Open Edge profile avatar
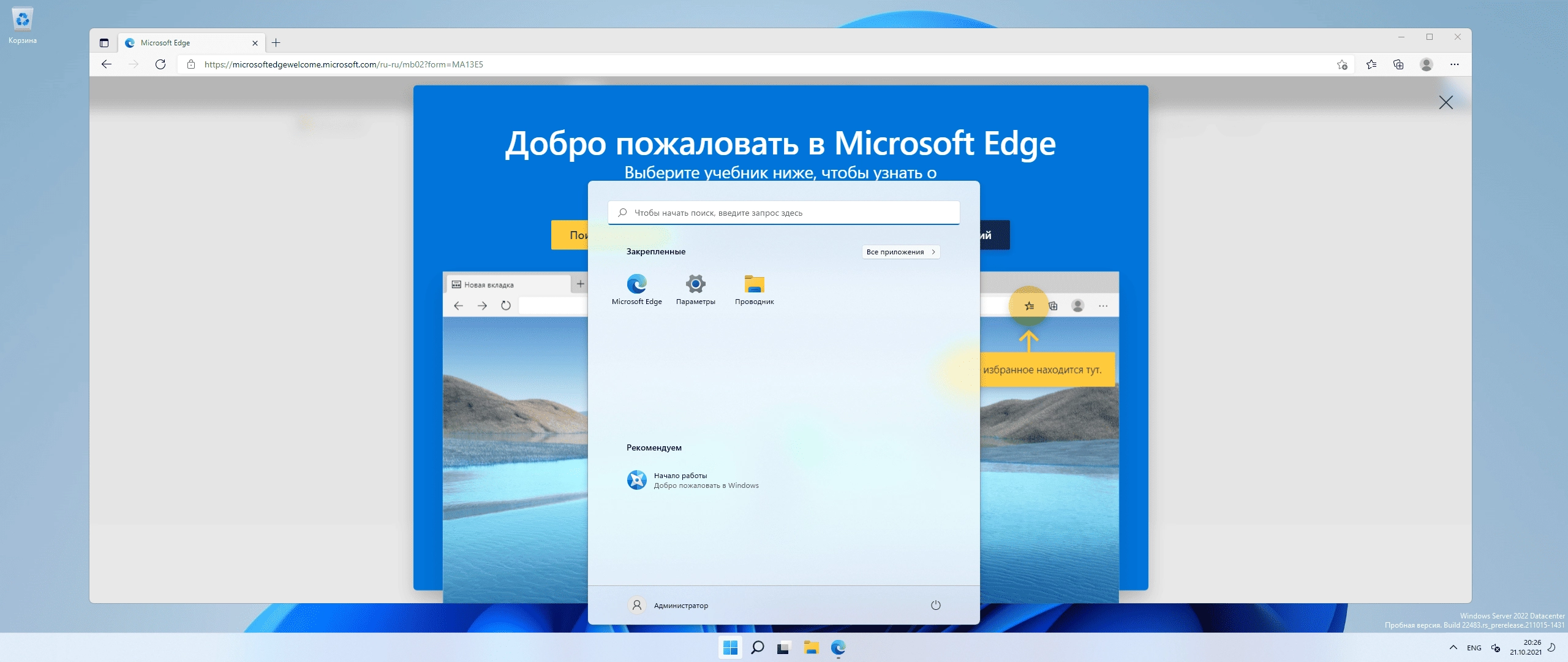The image size is (1568, 662). click(1427, 64)
